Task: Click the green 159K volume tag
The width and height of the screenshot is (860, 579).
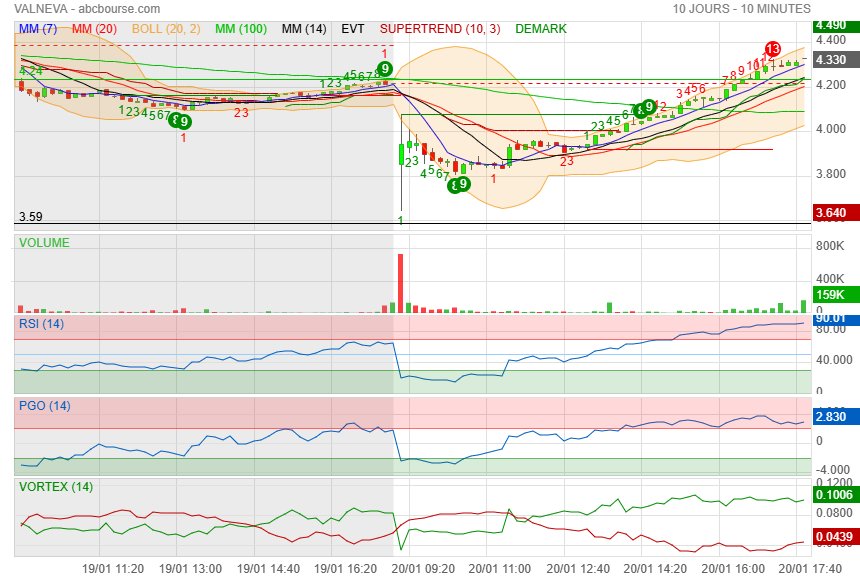Action: point(832,295)
